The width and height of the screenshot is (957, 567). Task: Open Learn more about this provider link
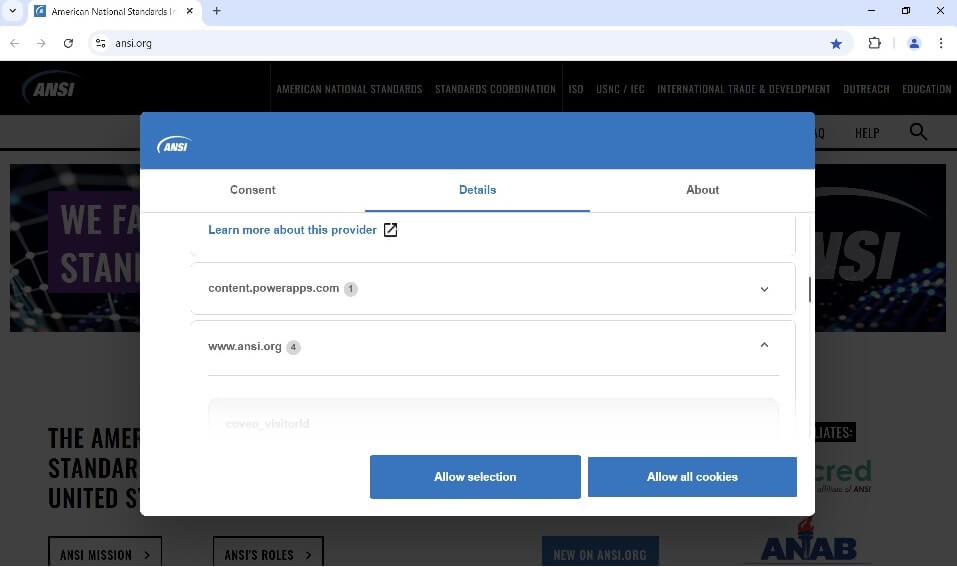(292, 229)
